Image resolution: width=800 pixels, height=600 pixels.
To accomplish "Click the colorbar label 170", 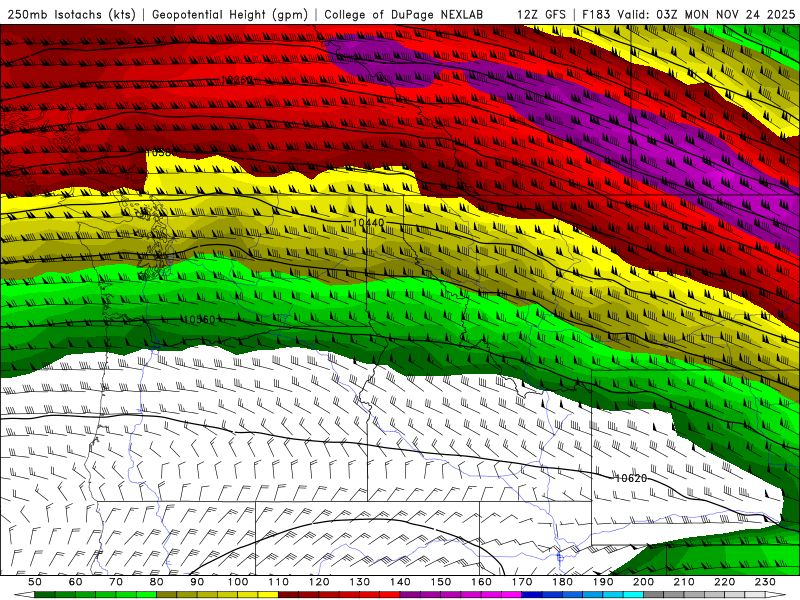I will tap(521, 582).
